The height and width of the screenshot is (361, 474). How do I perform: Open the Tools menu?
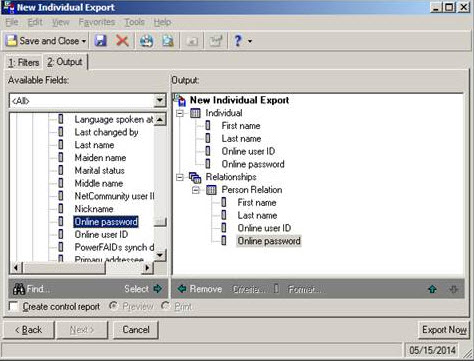point(134,22)
